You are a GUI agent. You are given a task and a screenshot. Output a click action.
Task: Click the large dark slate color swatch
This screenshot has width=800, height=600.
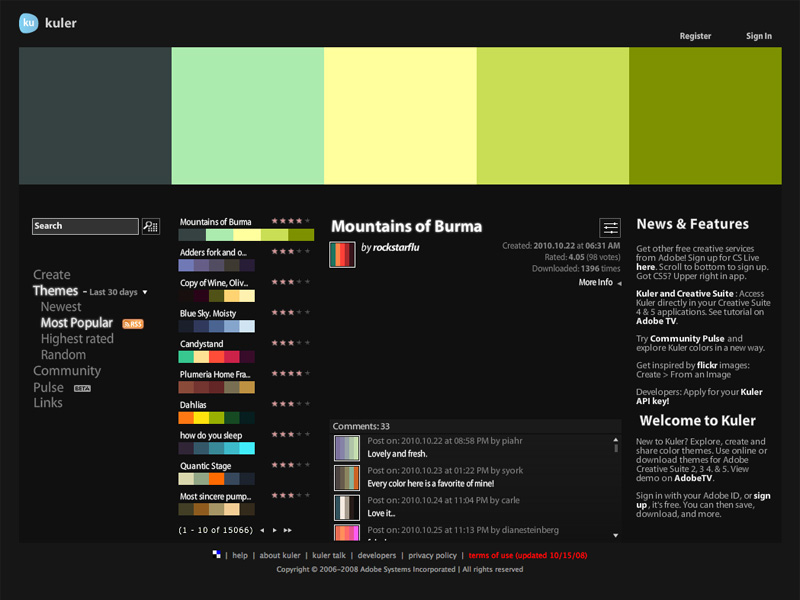[x=95, y=116]
